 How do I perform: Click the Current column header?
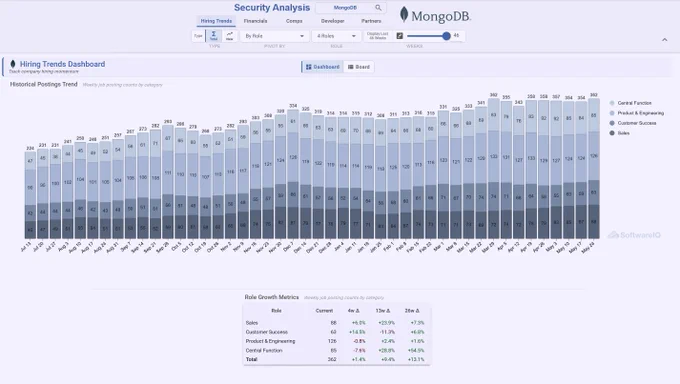324,311
